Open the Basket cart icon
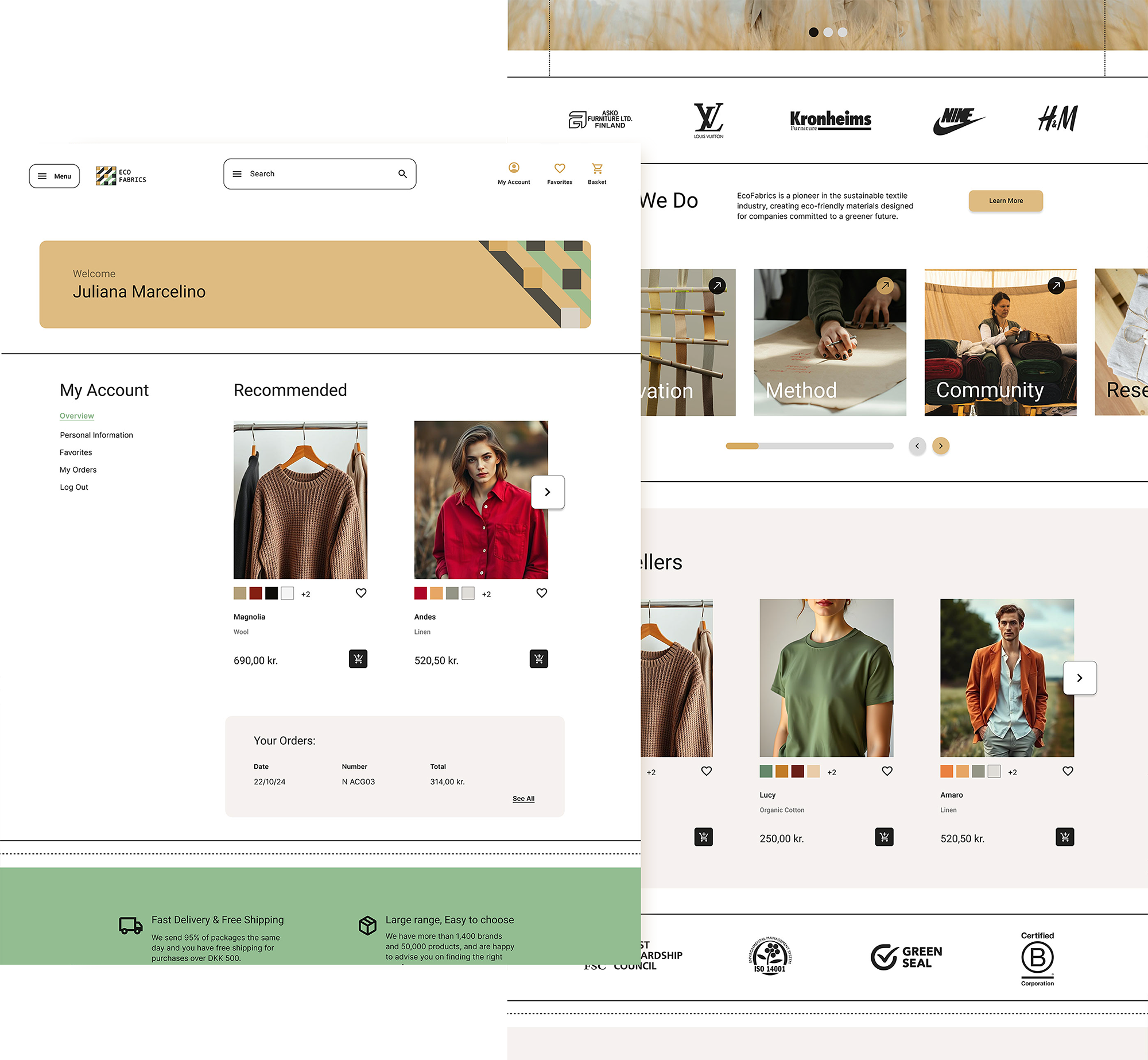 tap(597, 168)
